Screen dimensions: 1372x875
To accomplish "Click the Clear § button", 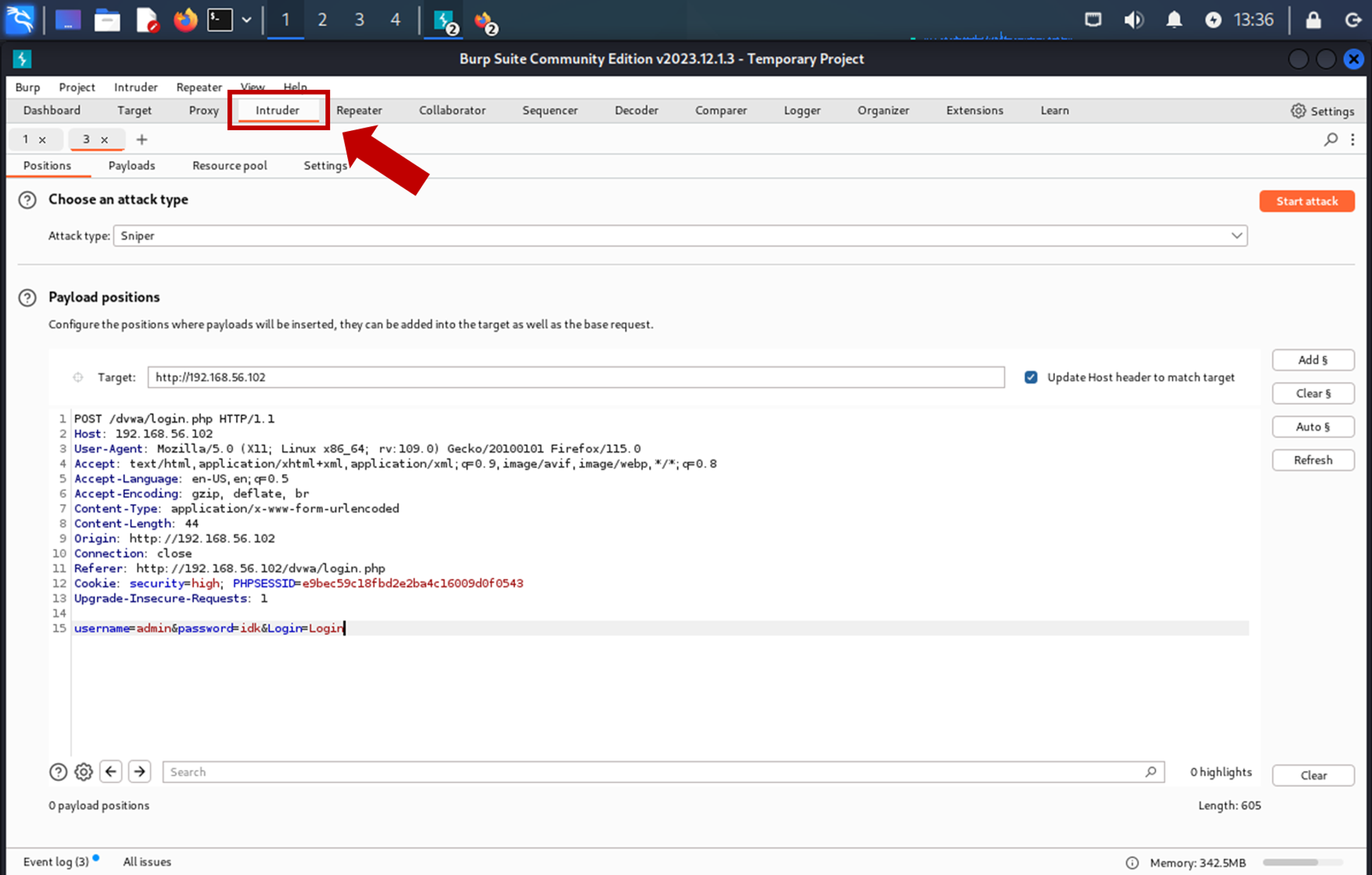I will [1313, 394].
